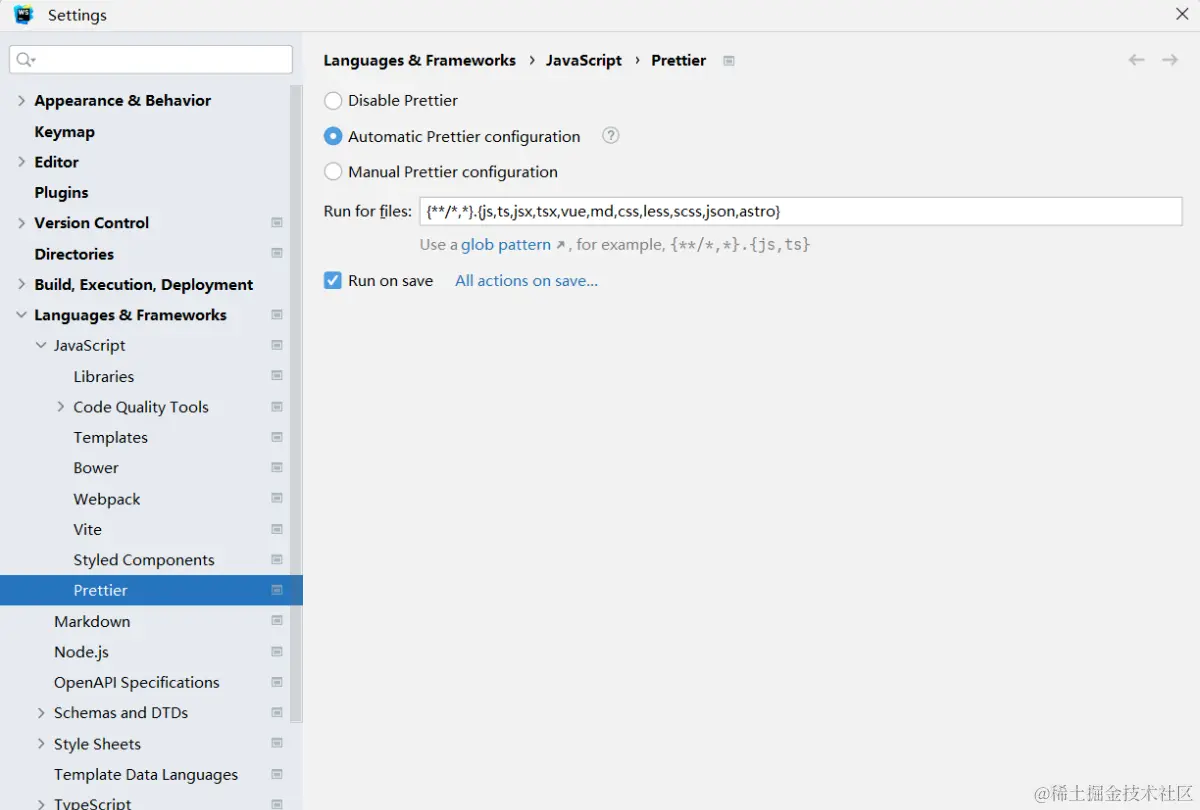Open the Template Data Languages page
Image resolution: width=1200 pixels, height=810 pixels.
coord(146,775)
